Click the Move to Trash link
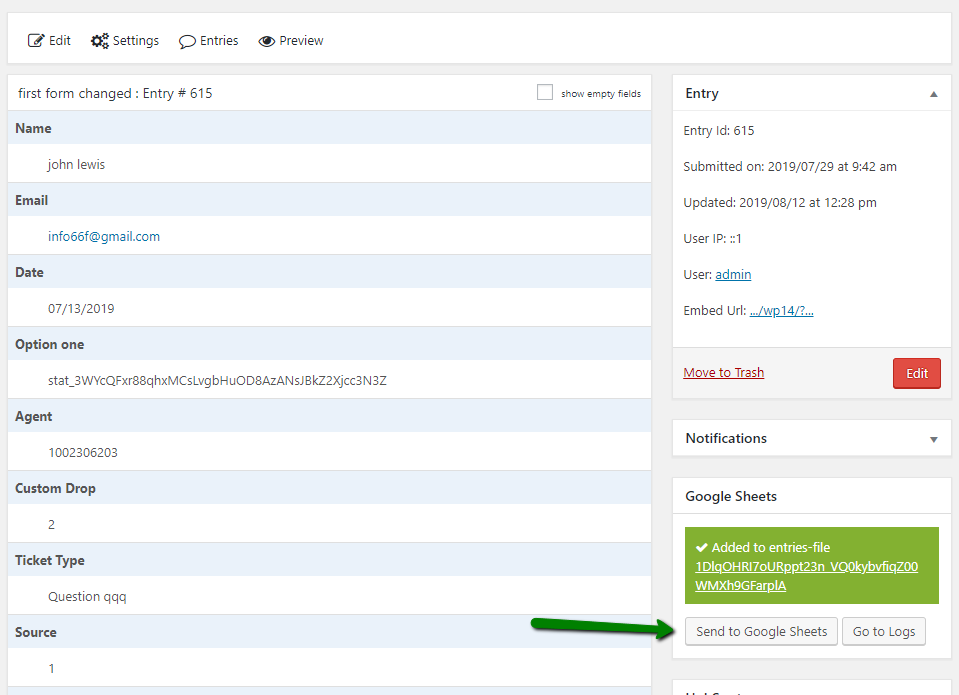959x695 pixels. 724,373
